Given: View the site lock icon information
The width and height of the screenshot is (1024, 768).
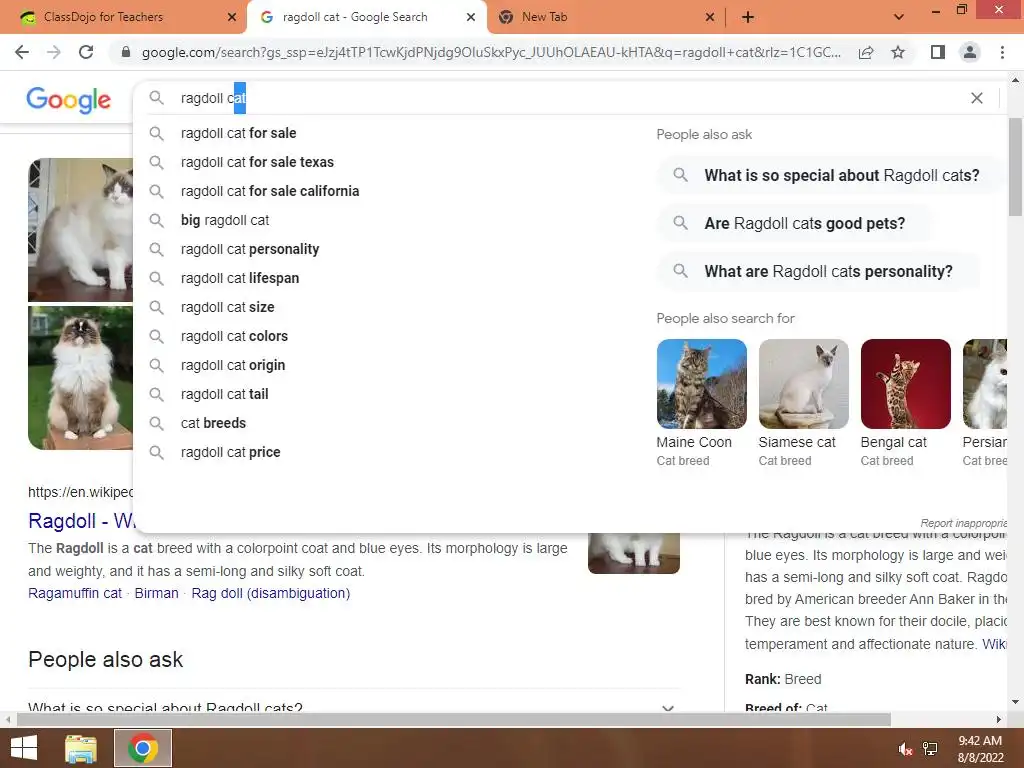Looking at the screenshot, I should (x=126, y=52).
